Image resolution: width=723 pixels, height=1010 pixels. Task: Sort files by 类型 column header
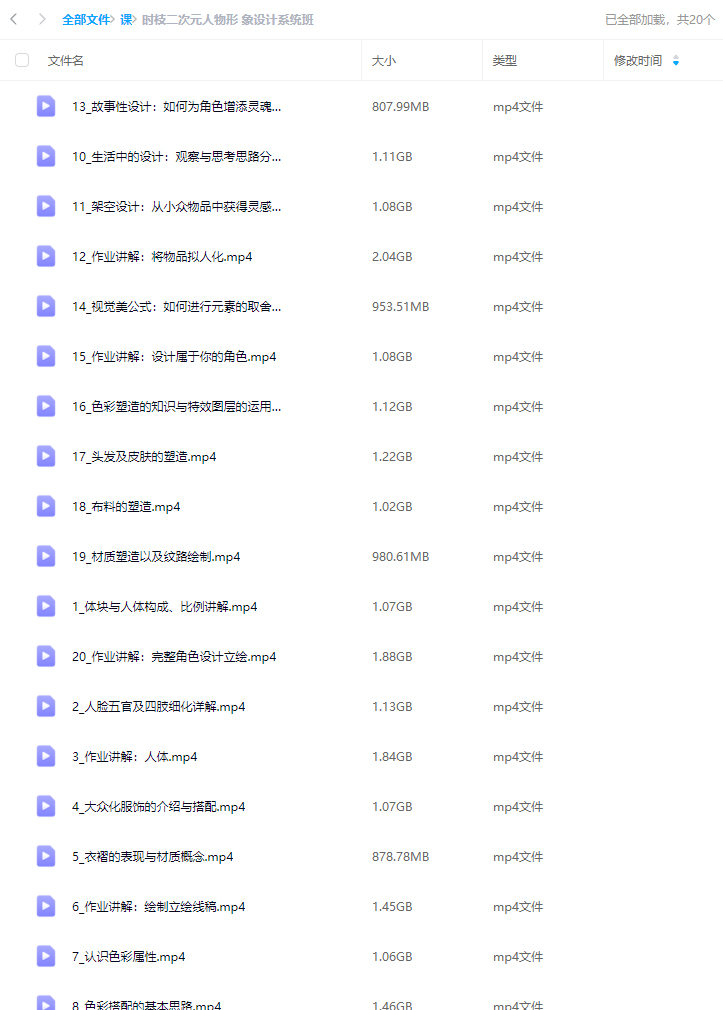[x=505, y=61]
